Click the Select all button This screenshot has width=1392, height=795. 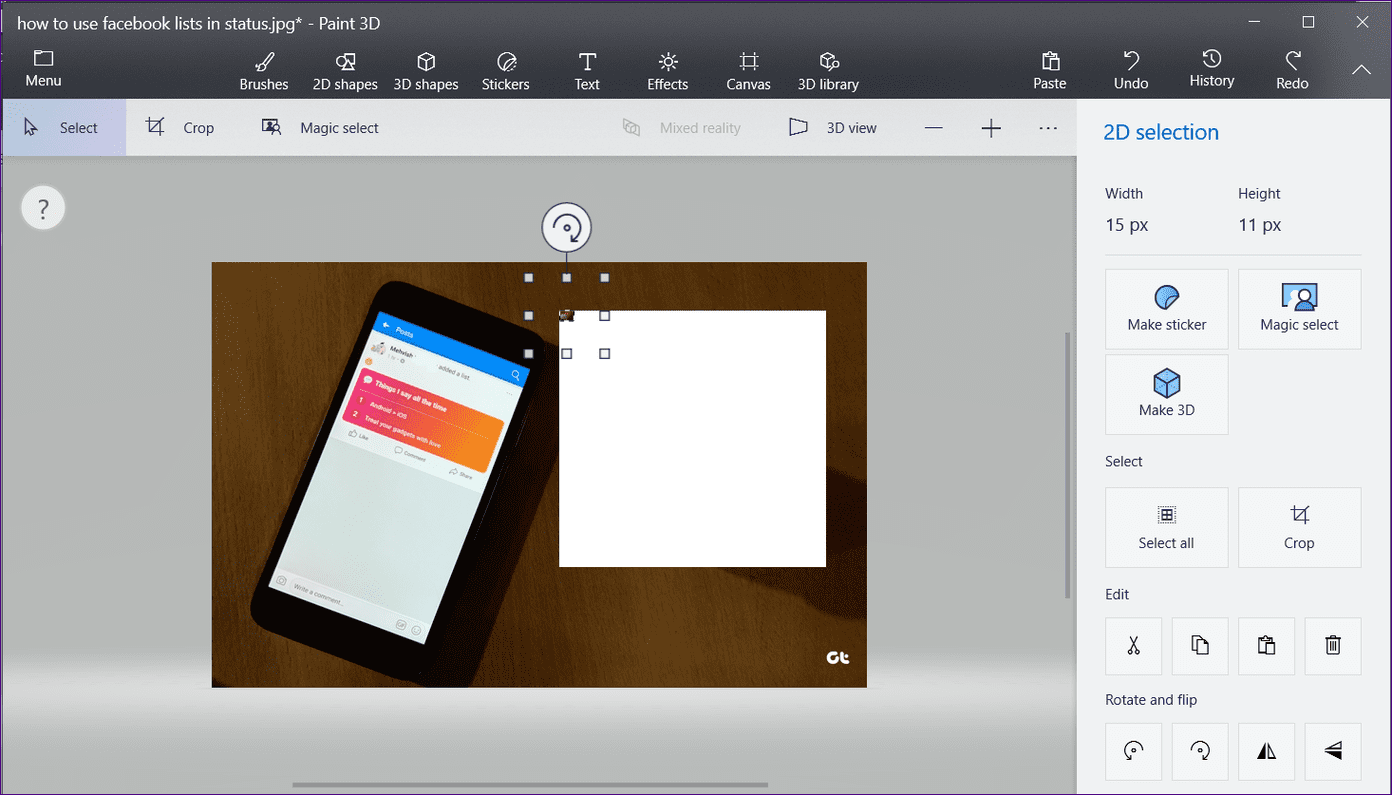[1167, 527]
